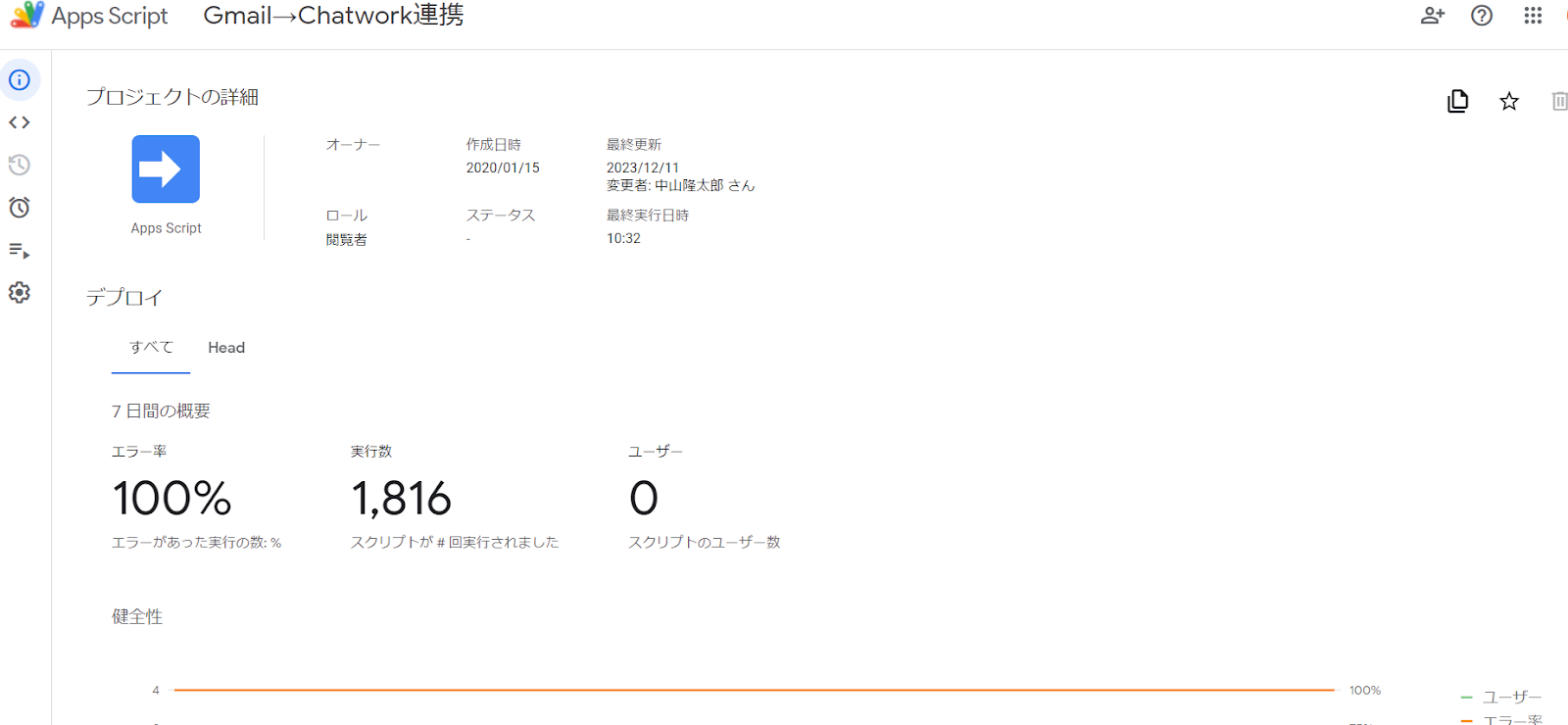Screen dimensions: 1568x725
Task: Click the デプロイ section heading
Action: pyautogui.click(x=124, y=298)
